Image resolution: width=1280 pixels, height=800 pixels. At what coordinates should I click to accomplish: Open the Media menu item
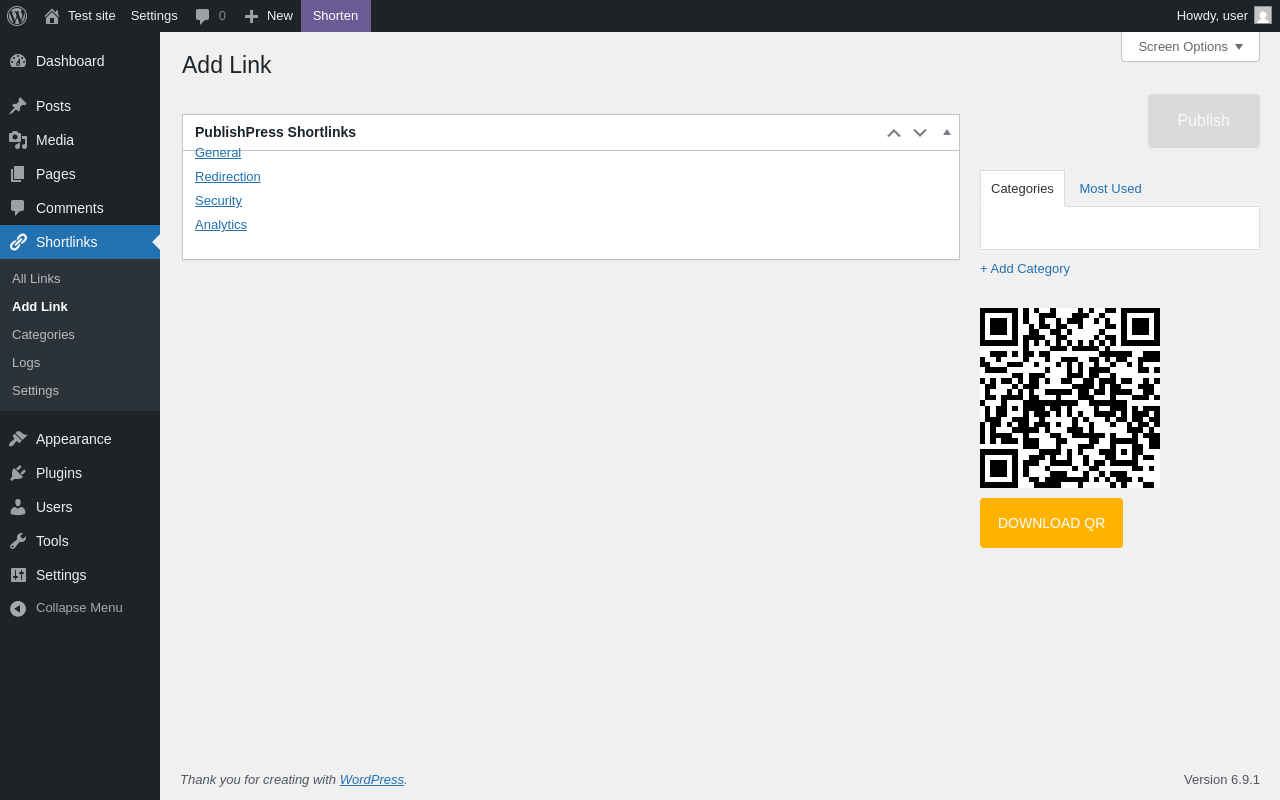pos(80,140)
